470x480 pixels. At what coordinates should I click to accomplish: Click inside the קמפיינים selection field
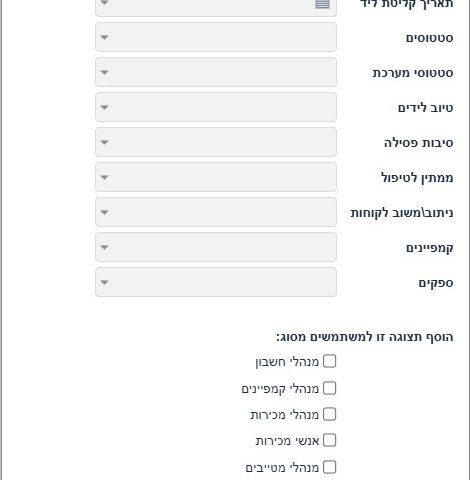click(216, 247)
